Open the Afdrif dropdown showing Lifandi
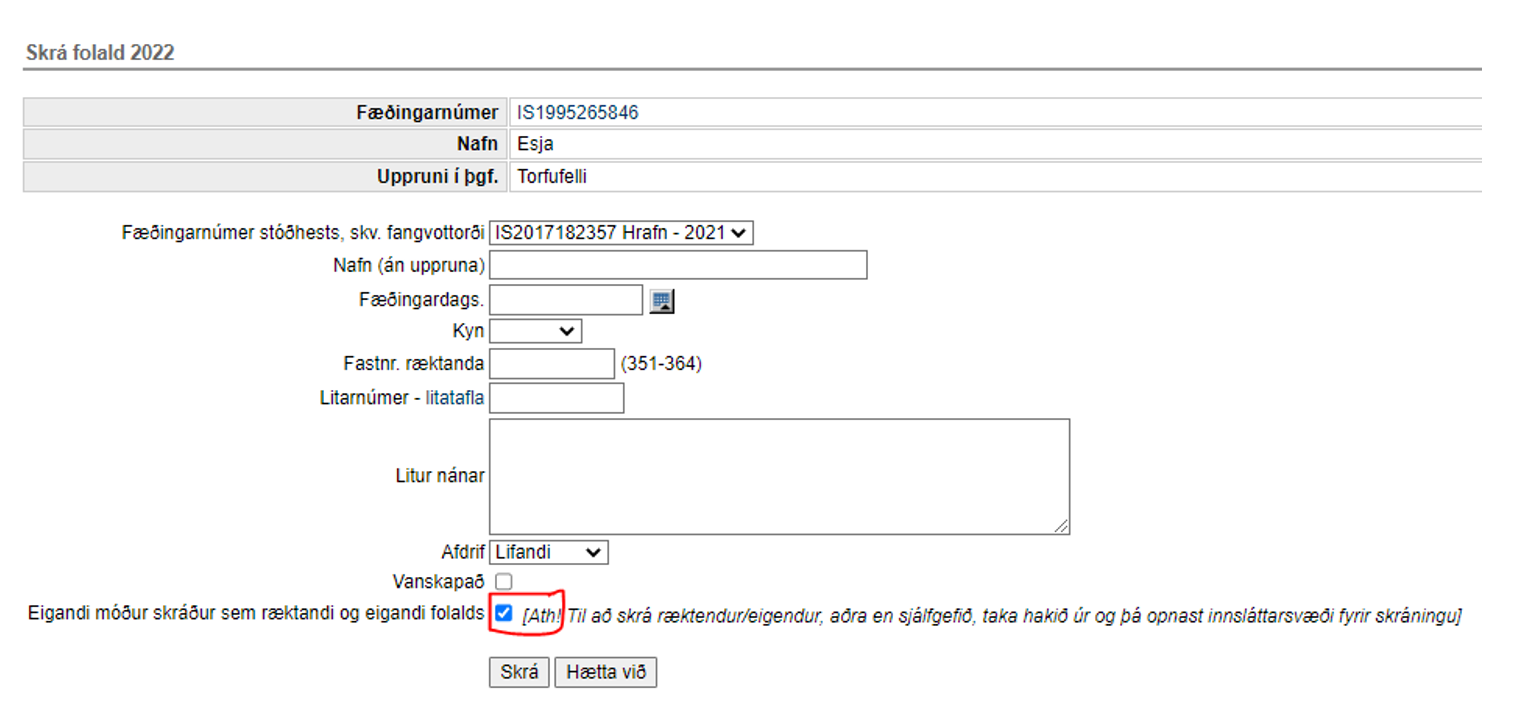 pyautogui.click(x=548, y=552)
